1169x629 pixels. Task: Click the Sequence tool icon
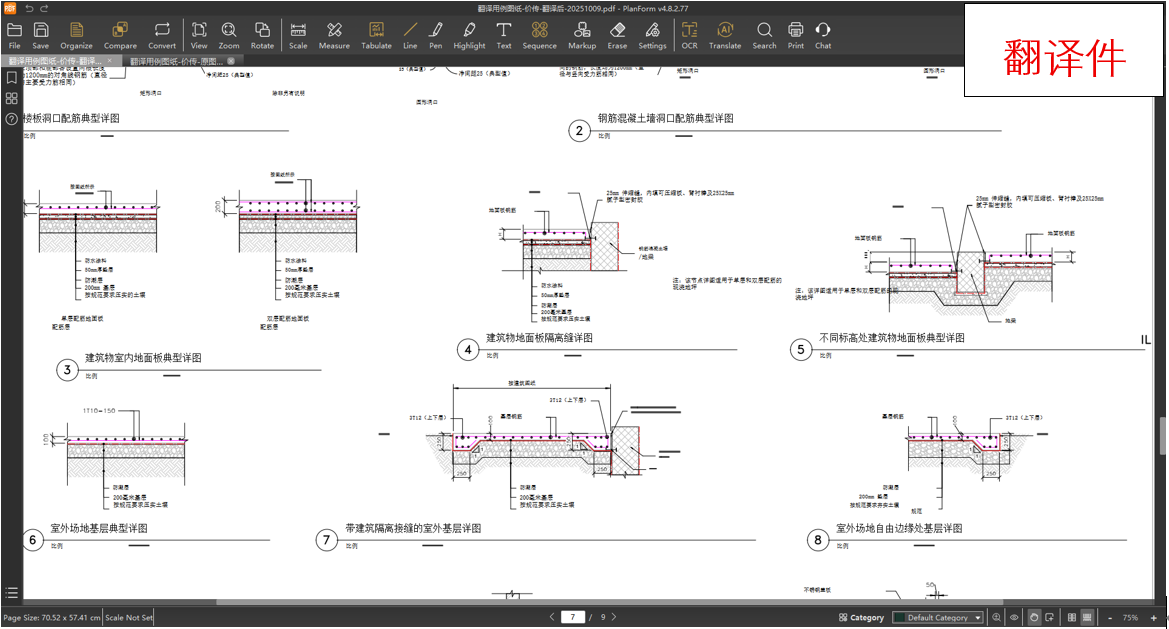click(539, 35)
